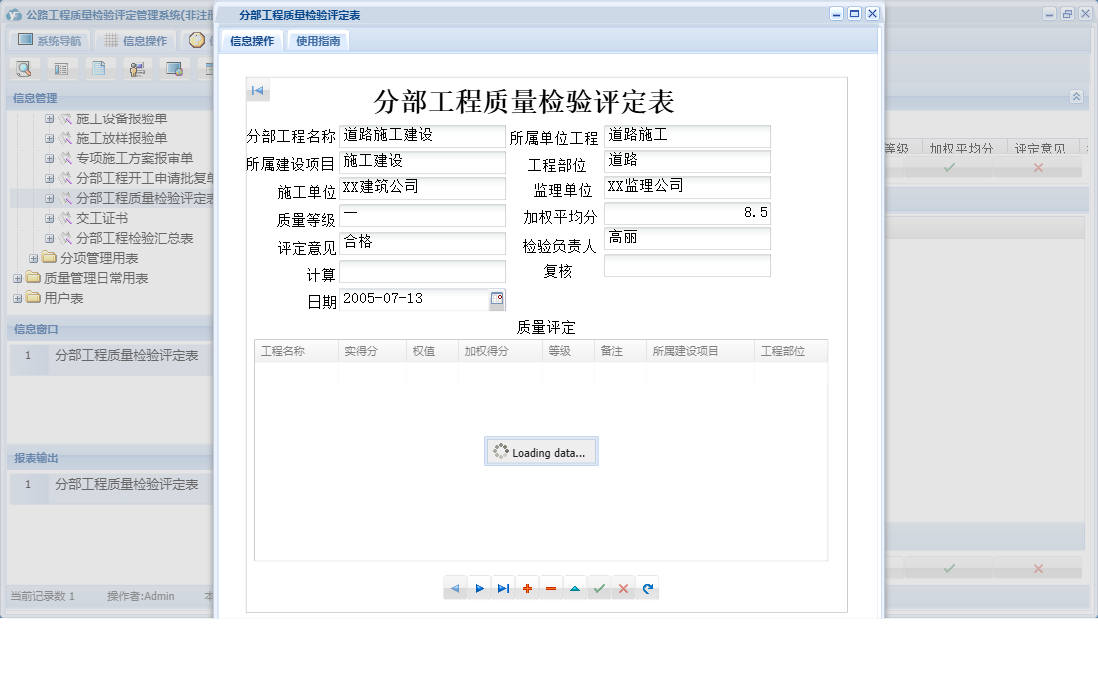Click the report list icon in the toolbar
This screenshot has height=691, width=1098.
point(62,69)
